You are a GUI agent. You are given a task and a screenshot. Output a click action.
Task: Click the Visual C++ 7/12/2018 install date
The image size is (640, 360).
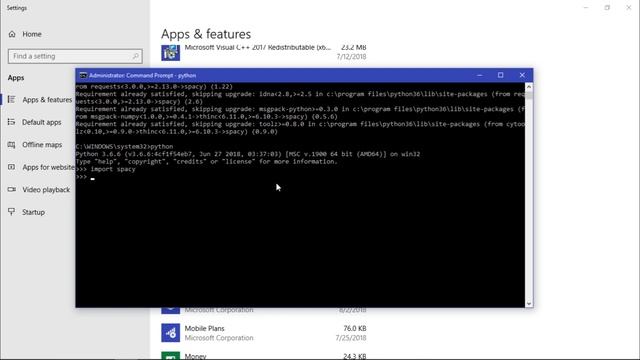click(351, 57)
